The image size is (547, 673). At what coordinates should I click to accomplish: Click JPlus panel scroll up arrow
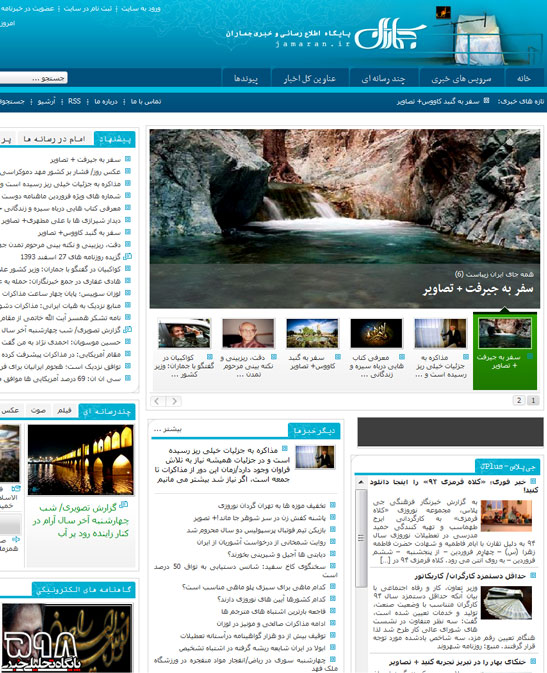click(361, 482)
